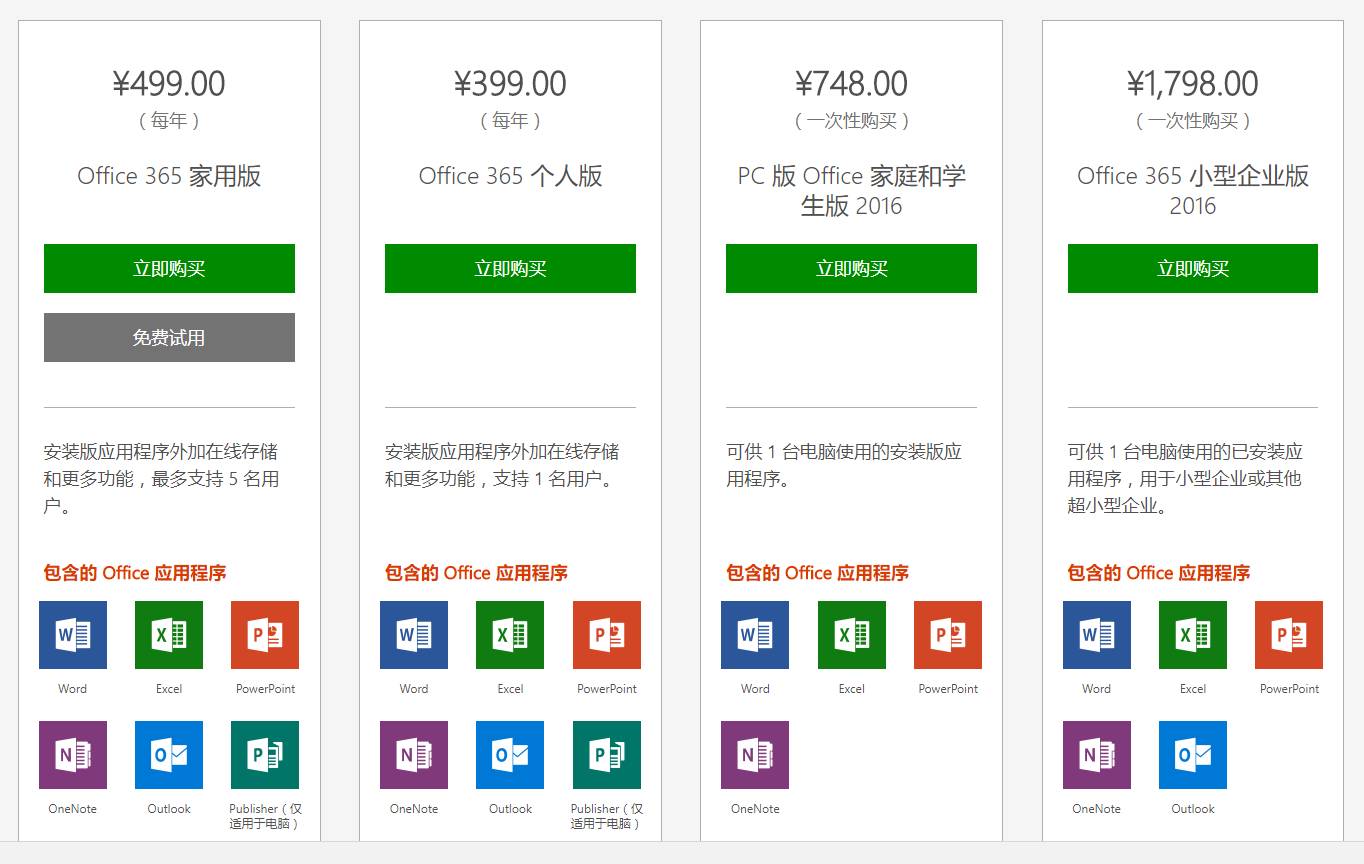Viewport: 1364px width, 864px height.
Task: Click description mentioning 支持 1 名用户
Action: [x=502, y=465]
